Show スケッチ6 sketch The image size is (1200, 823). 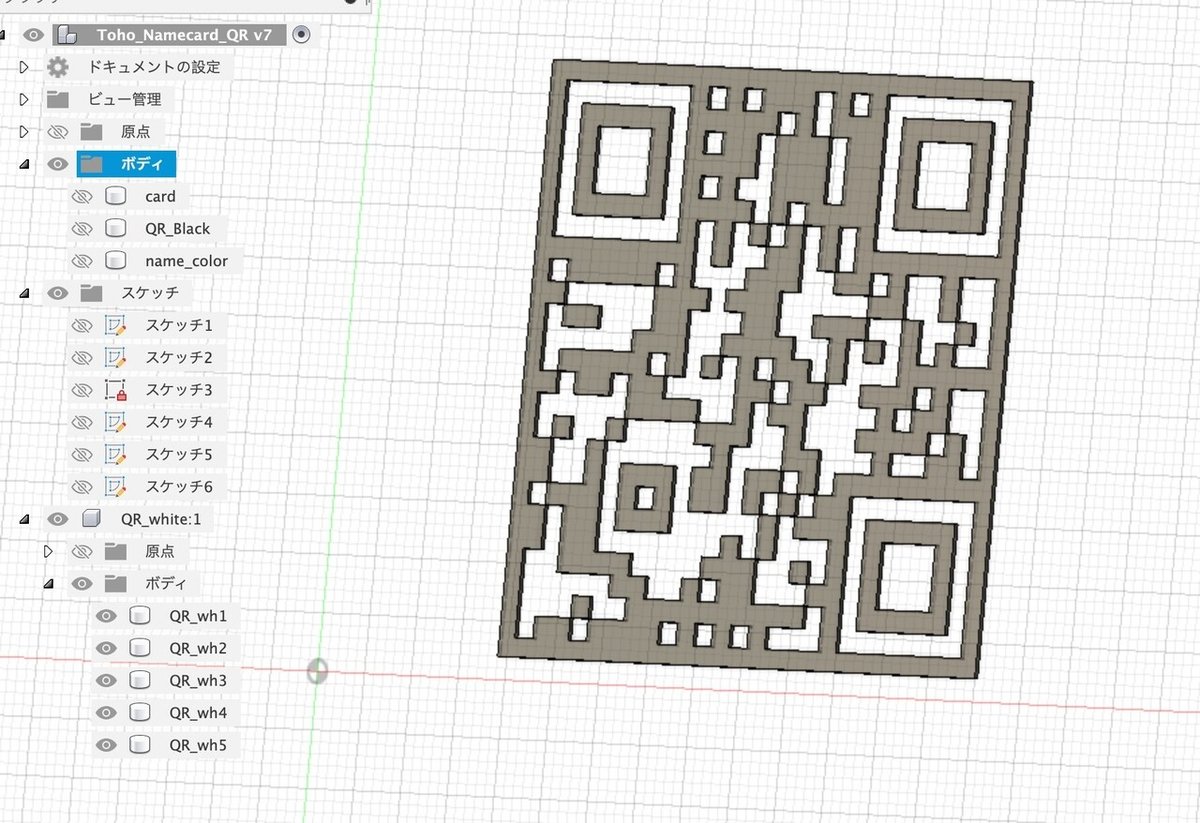coord(82,487)
